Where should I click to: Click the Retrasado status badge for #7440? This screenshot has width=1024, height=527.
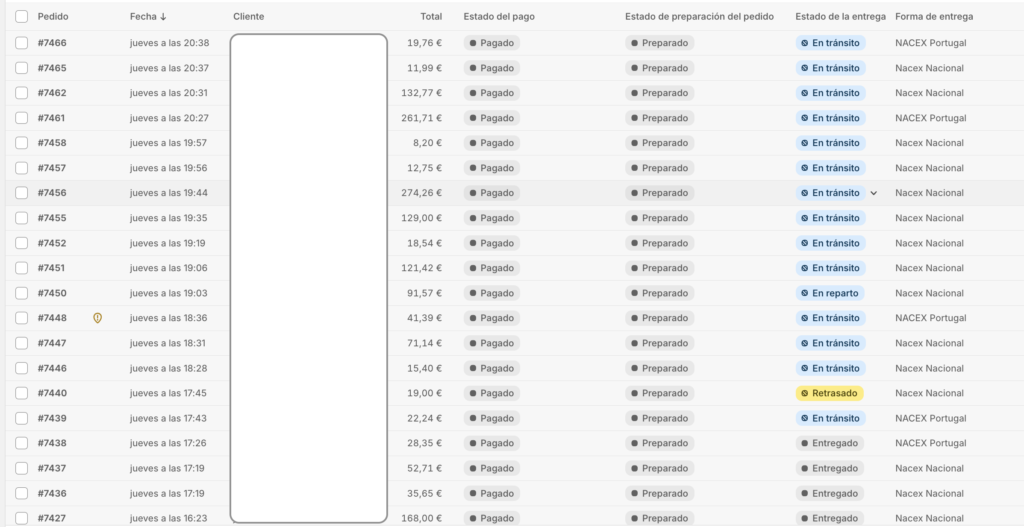click(x=829, y=393)
